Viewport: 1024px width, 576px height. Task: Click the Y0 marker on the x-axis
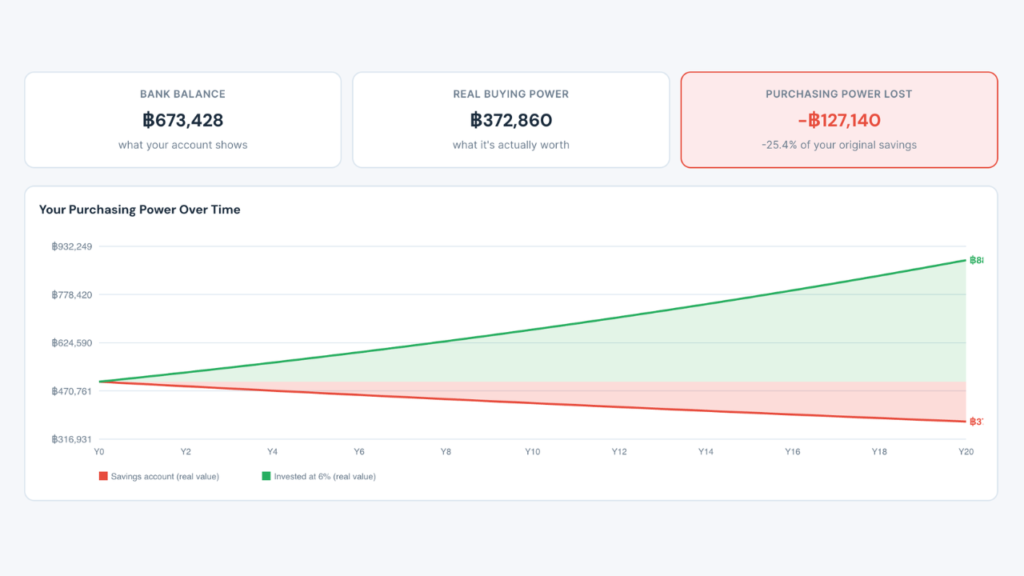pyautogui.click(x=99, y=452)
